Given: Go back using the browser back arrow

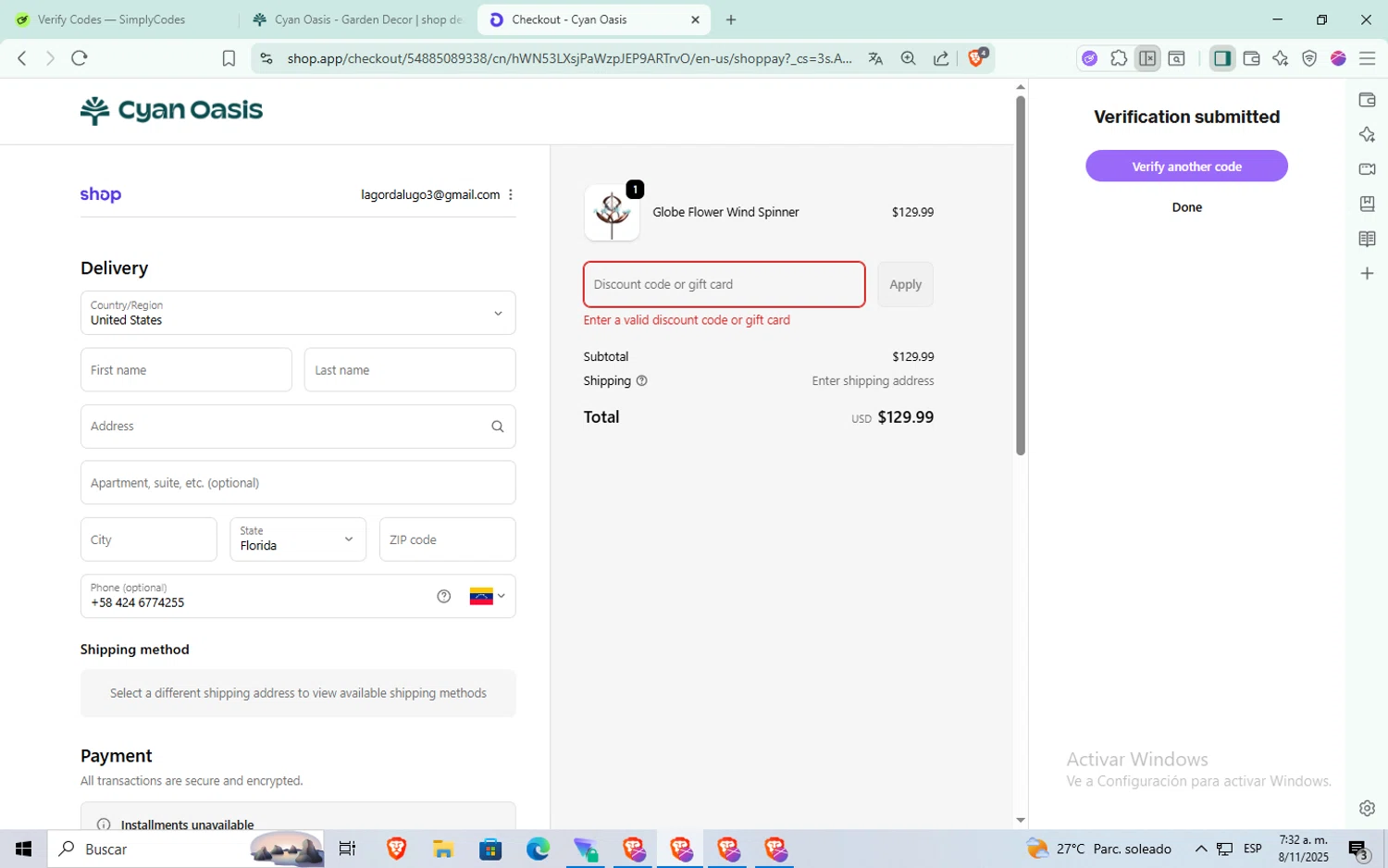Looking at the screenshot, I should tap(22, 58).
